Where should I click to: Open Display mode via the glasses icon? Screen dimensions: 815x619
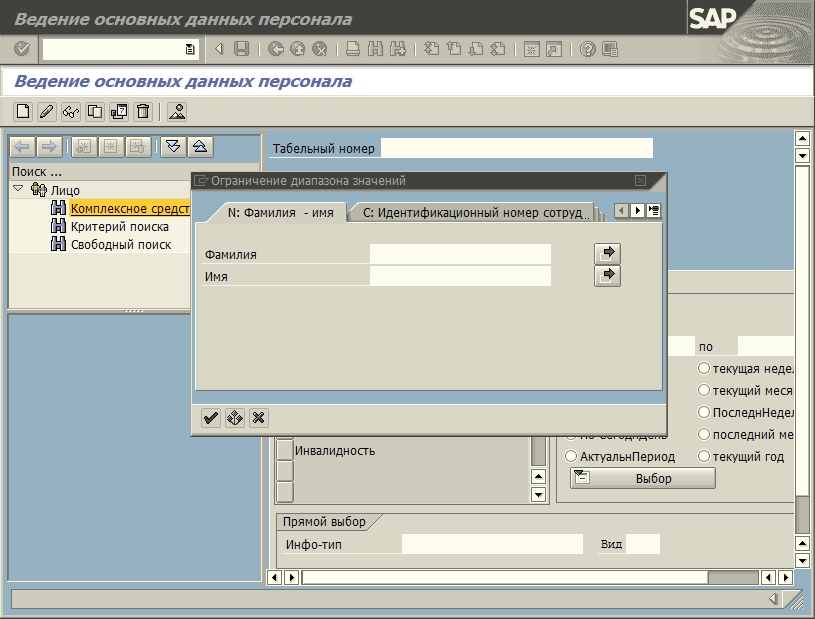[x=70, y=112]
